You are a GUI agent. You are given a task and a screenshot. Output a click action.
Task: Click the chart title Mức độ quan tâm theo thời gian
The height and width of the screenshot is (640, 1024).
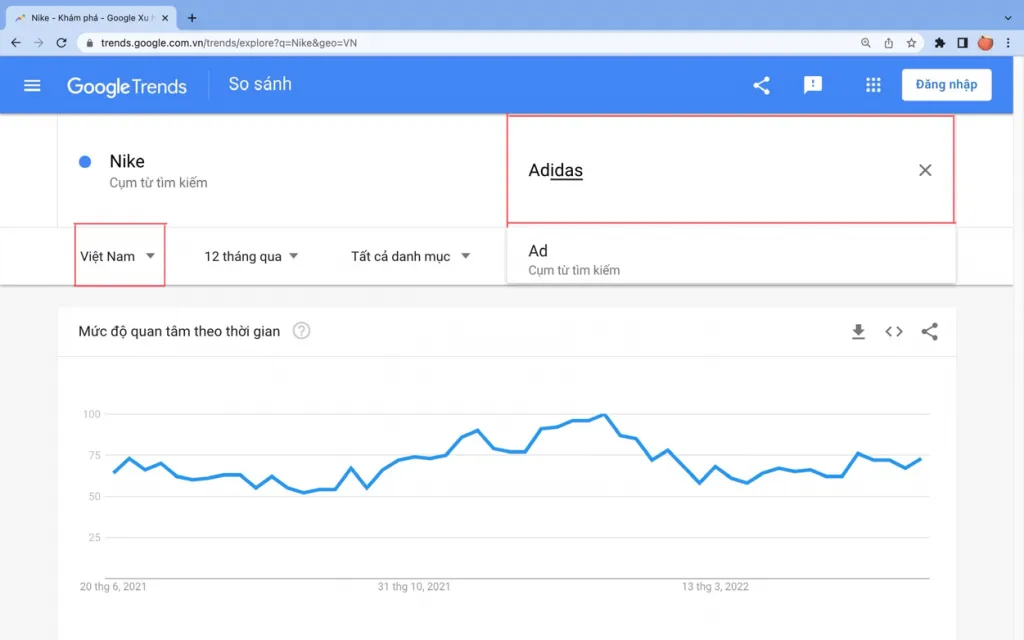coord(179,331)
